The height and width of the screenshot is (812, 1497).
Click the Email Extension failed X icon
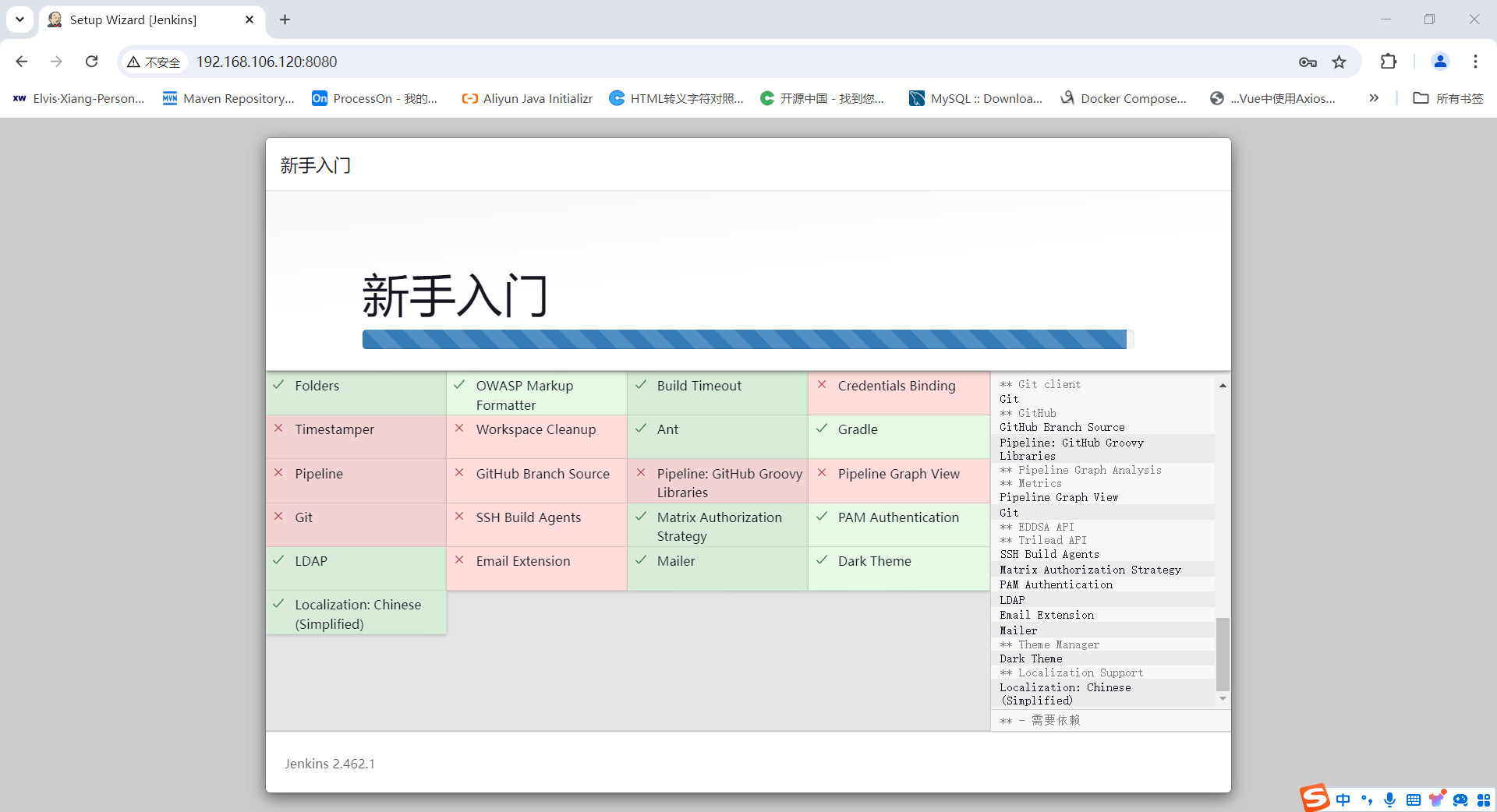point(459,560)
